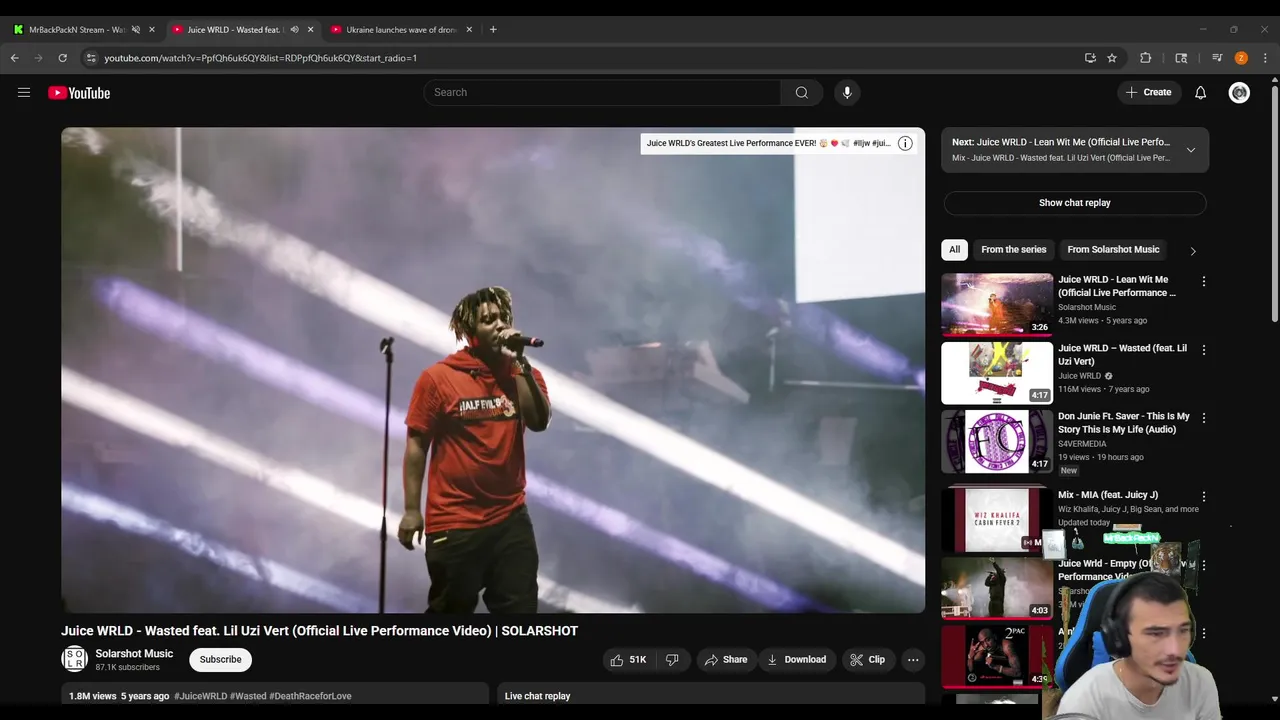The image size is (1280, 720).
Task: Open the YouTube account avatar menu
Action: (1239, 92)
